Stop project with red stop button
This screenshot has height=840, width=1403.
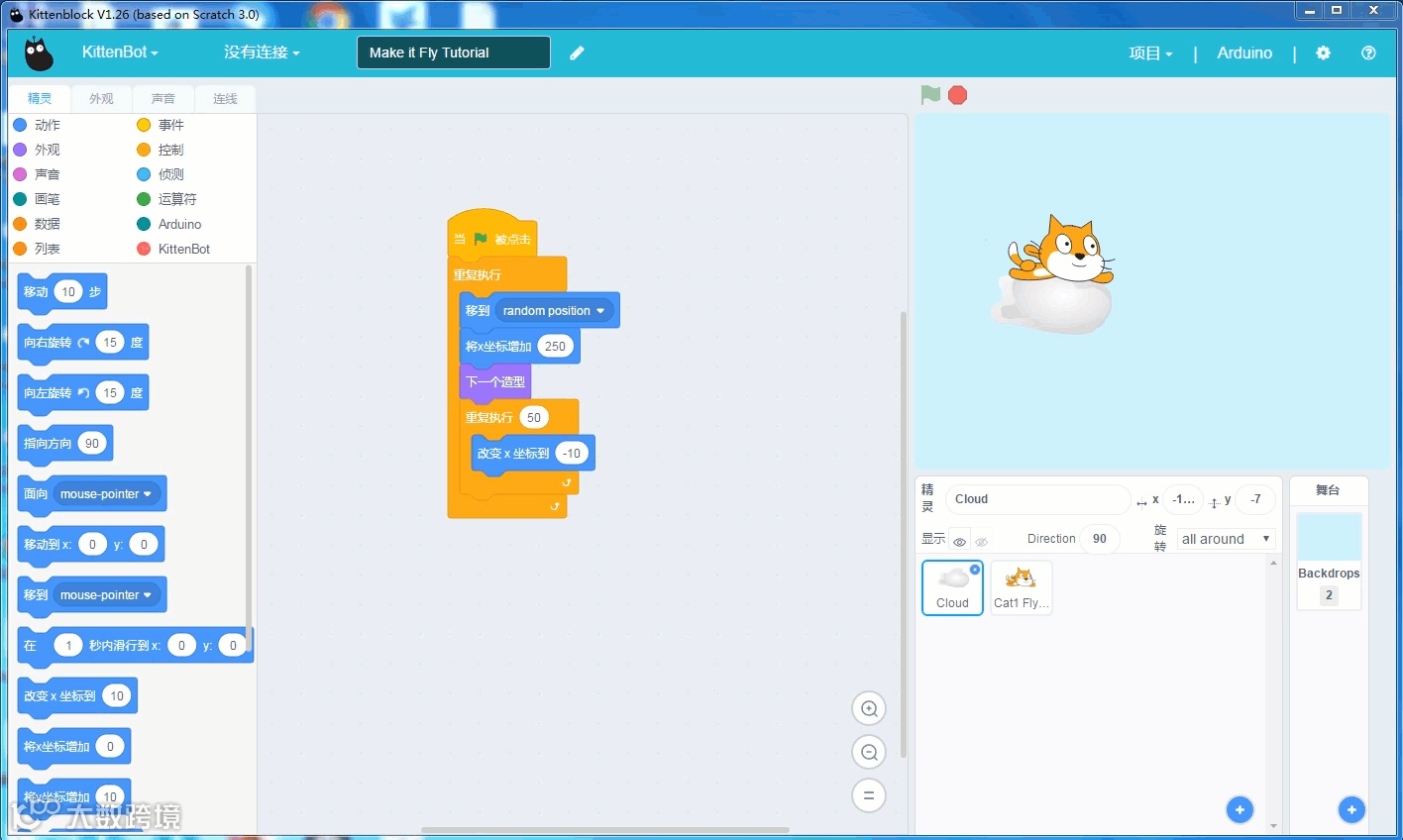point(957,95)
